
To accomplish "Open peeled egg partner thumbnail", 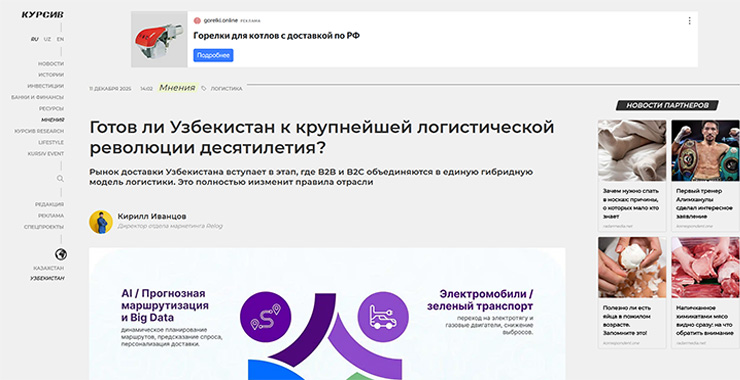I will 632,268.
